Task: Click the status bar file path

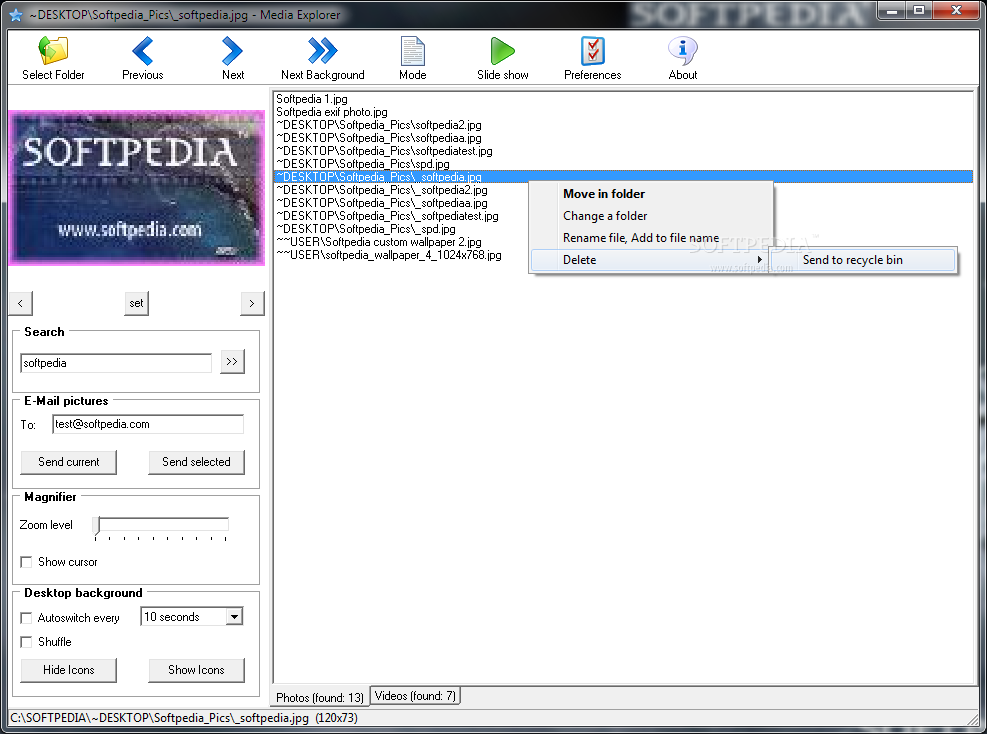Action: pyautogui.click(x=184, y=718)
